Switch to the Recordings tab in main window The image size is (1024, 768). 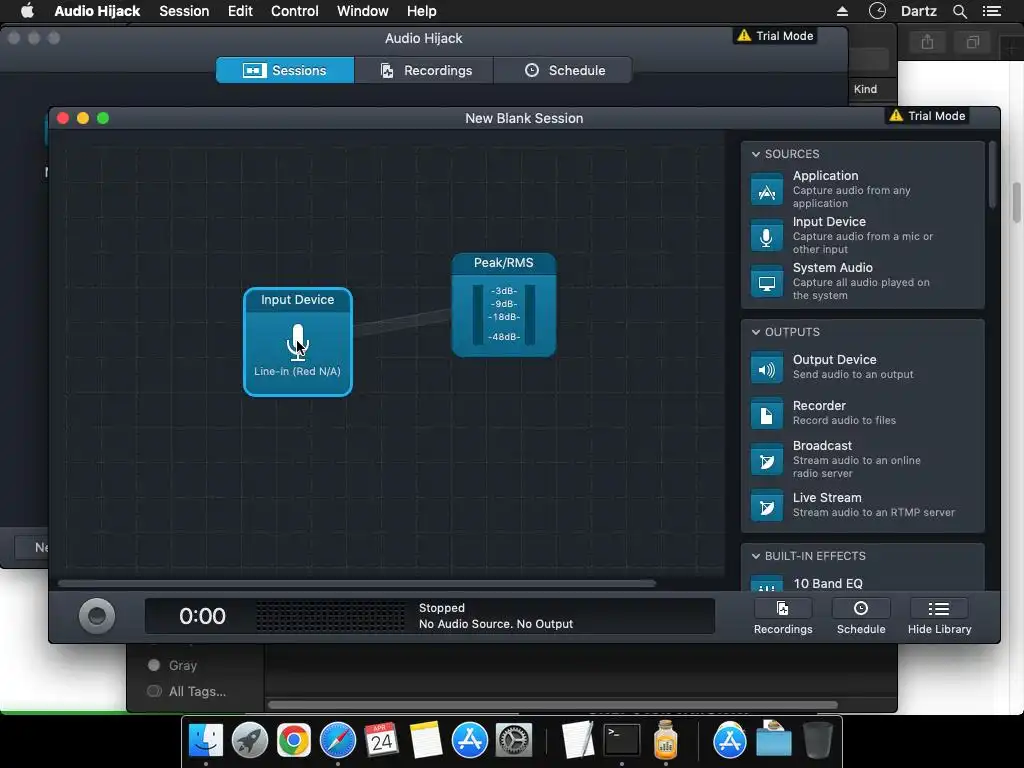[424, 70]
